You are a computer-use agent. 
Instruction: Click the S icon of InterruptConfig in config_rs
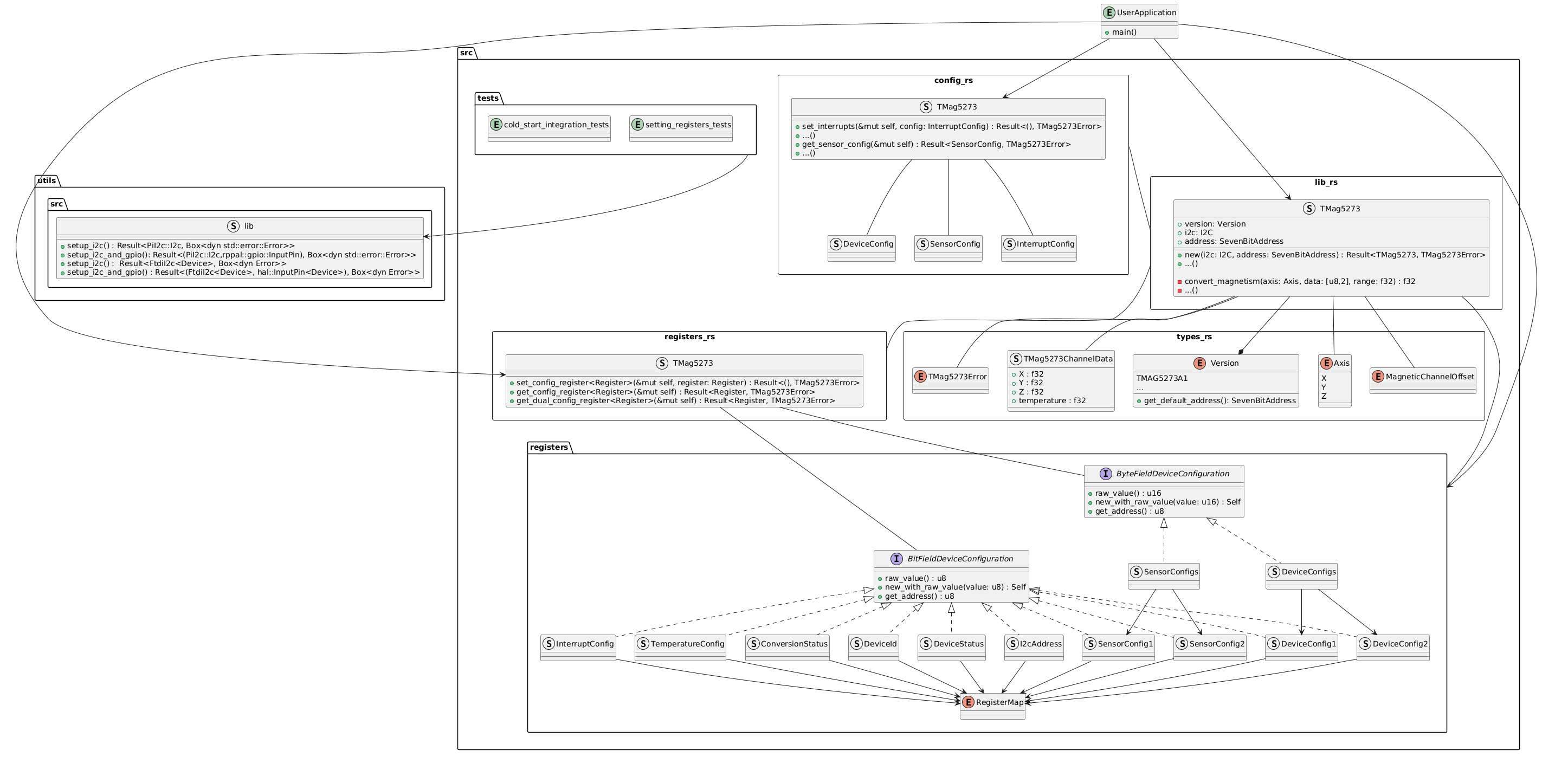[x=1009, y=244]
